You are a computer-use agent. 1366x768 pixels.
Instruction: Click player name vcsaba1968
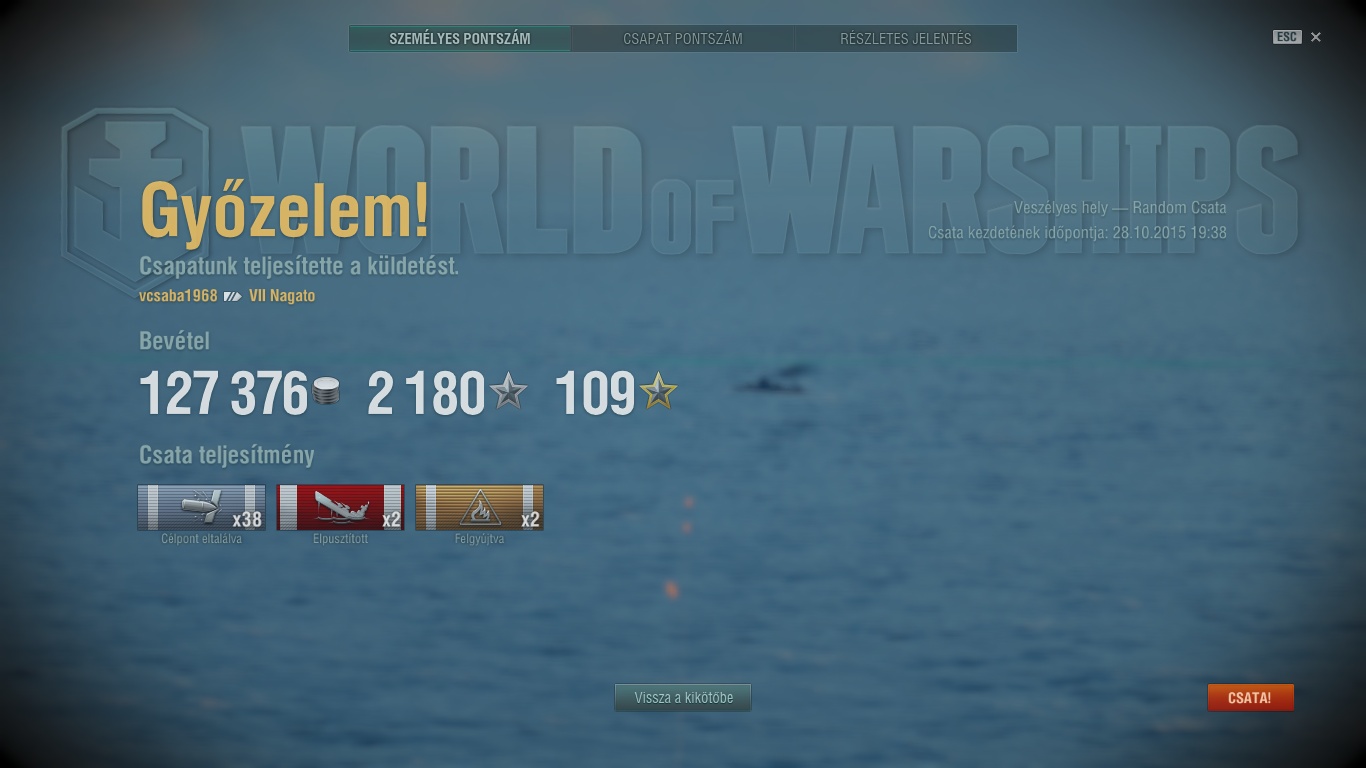click(x=178, y=296)
